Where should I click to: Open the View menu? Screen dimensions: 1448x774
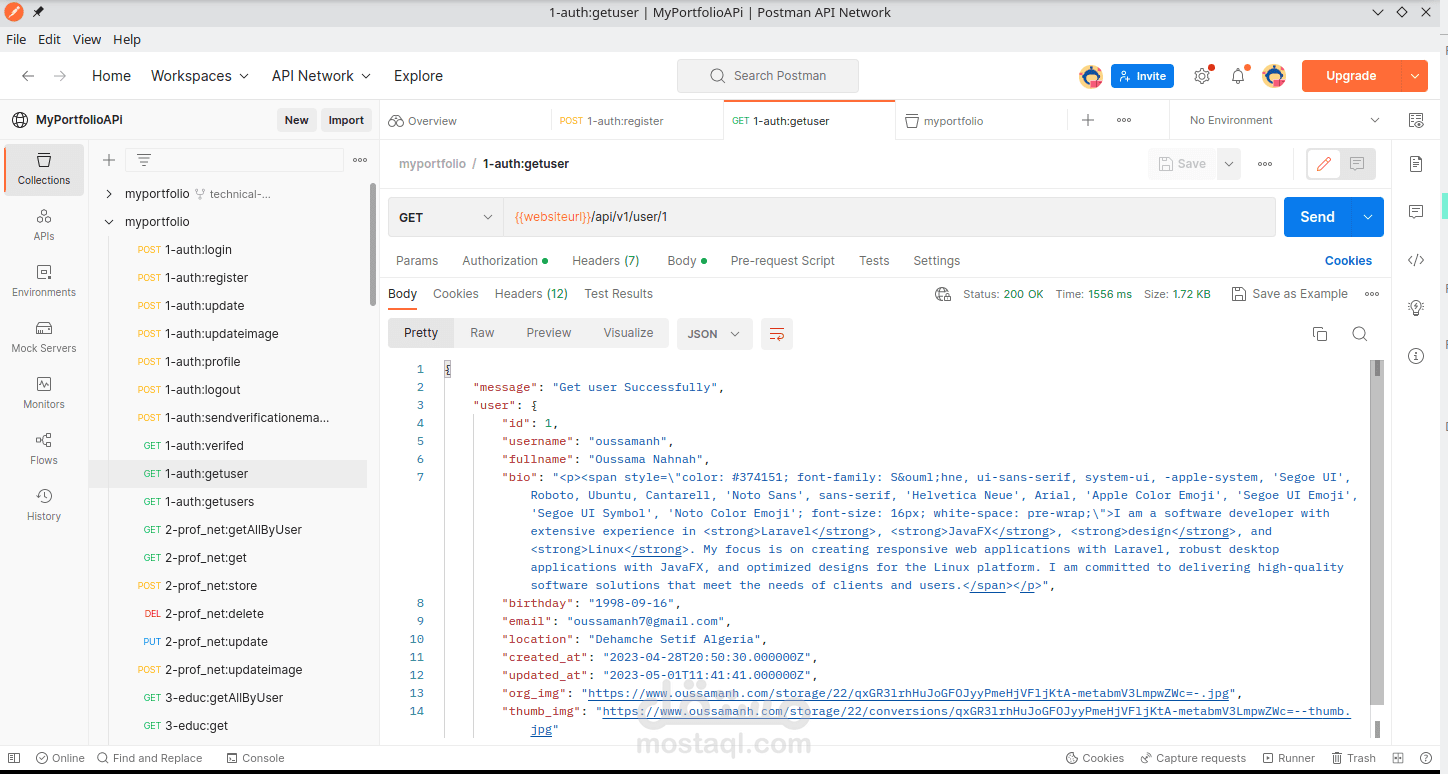87,40
